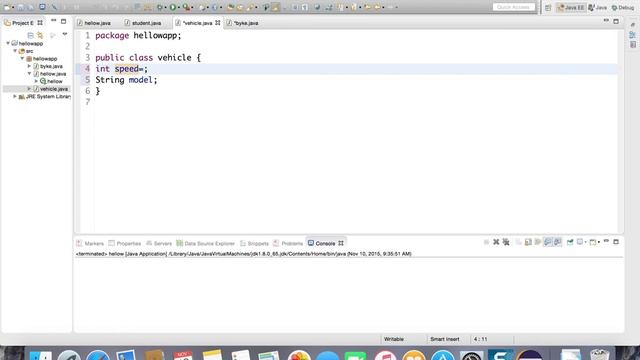Open the Problems tab
640x360 pixels.
coord(288,243)
